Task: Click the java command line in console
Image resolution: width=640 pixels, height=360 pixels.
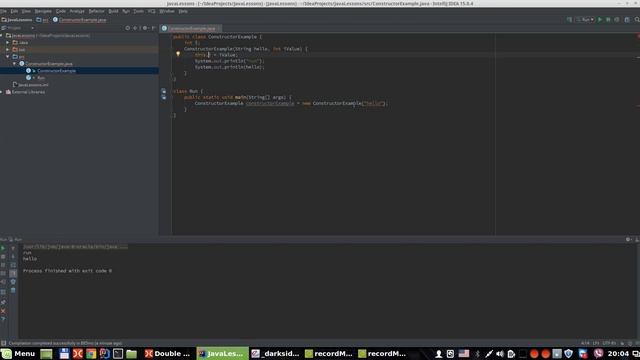Action: tap(75, 247)
